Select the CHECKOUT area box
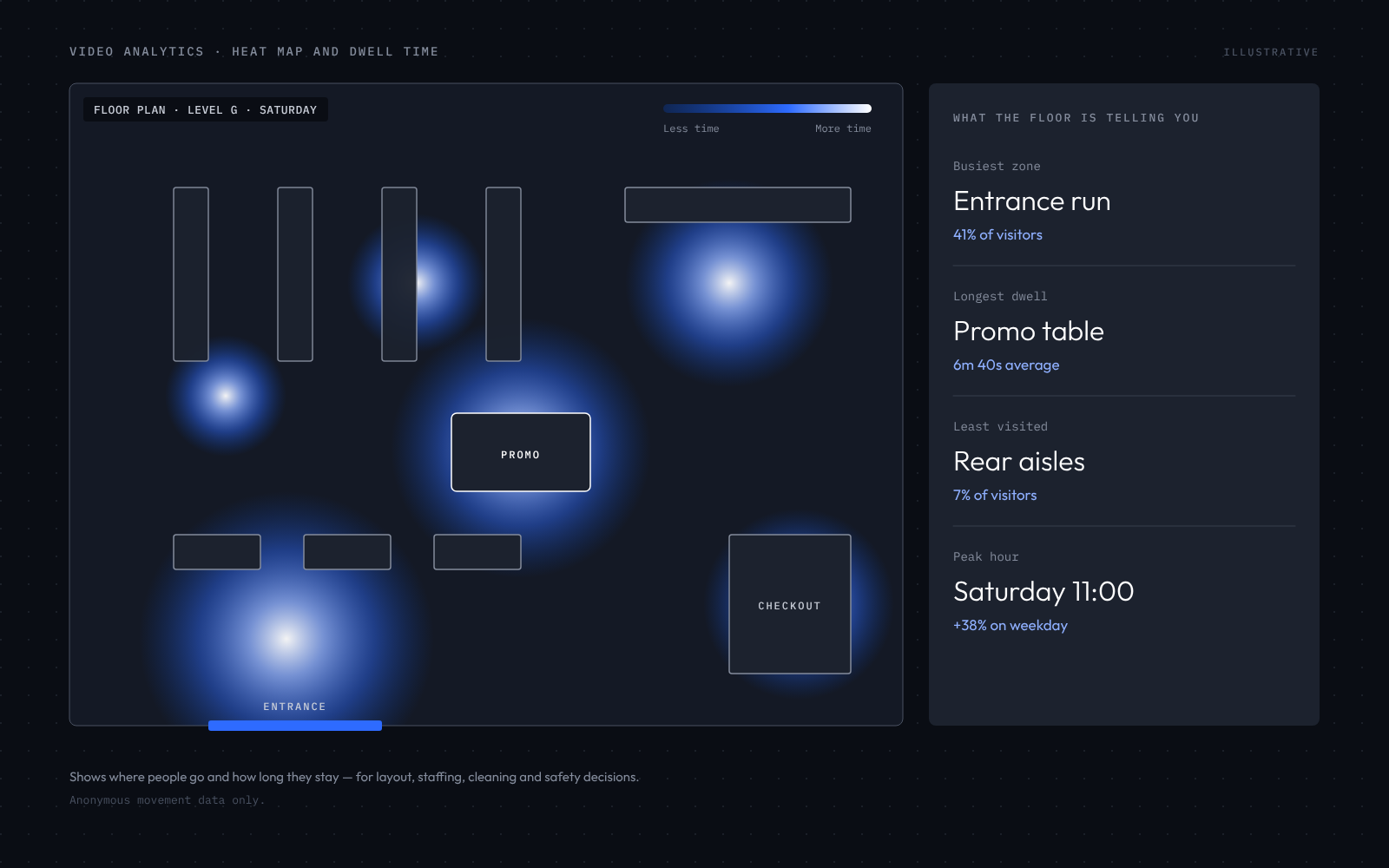1389x868 pixels. pos(790,604)
